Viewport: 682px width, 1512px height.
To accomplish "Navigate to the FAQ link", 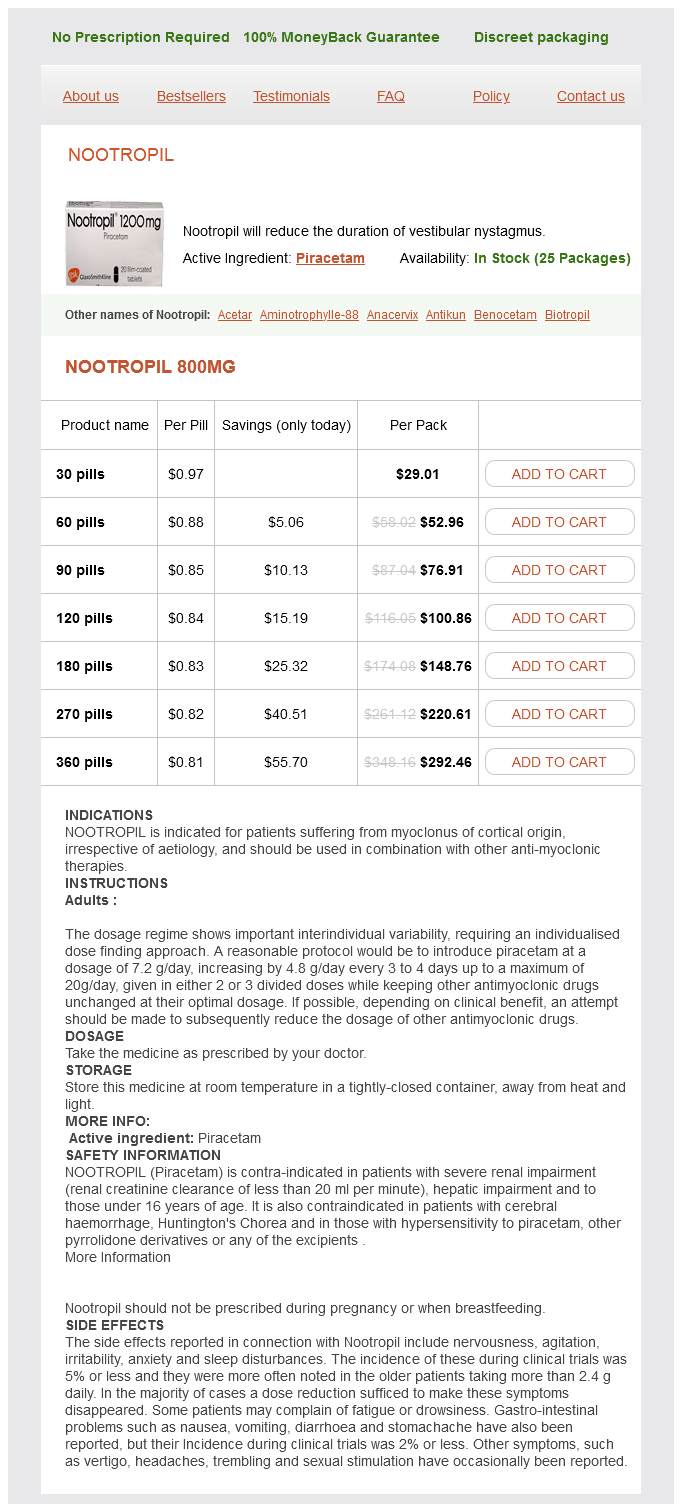I will point(391,96).
